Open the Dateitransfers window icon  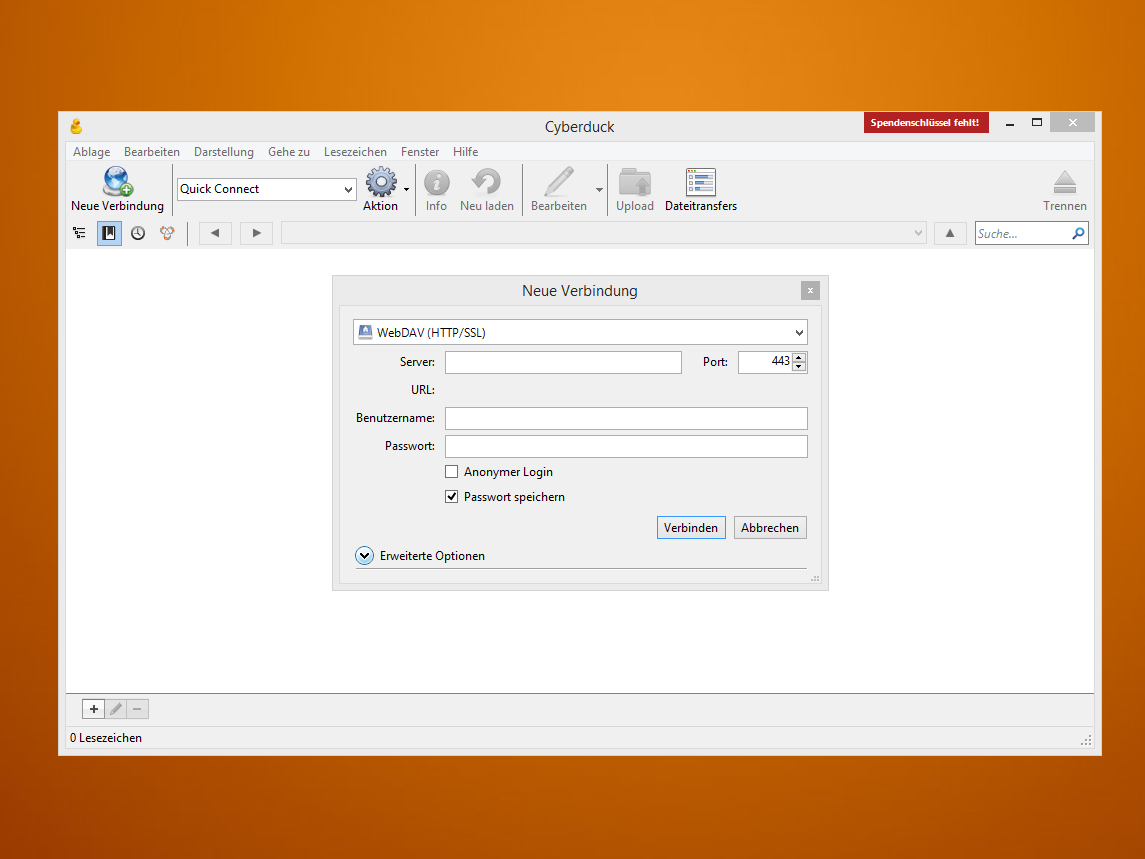coord(700,182)
